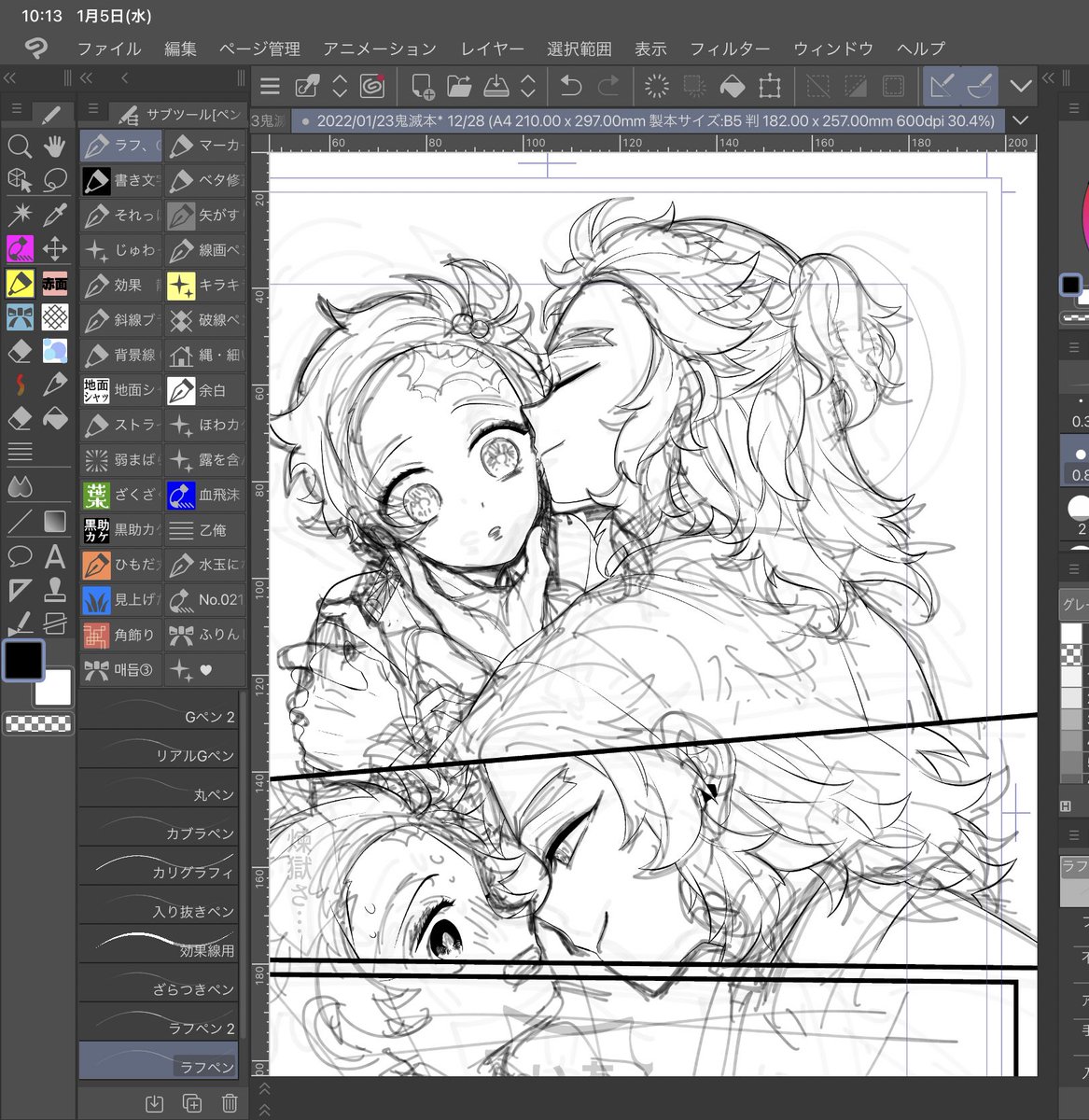
Task: Click the Deselect selection icon
Action: click(x=817, y=87)
